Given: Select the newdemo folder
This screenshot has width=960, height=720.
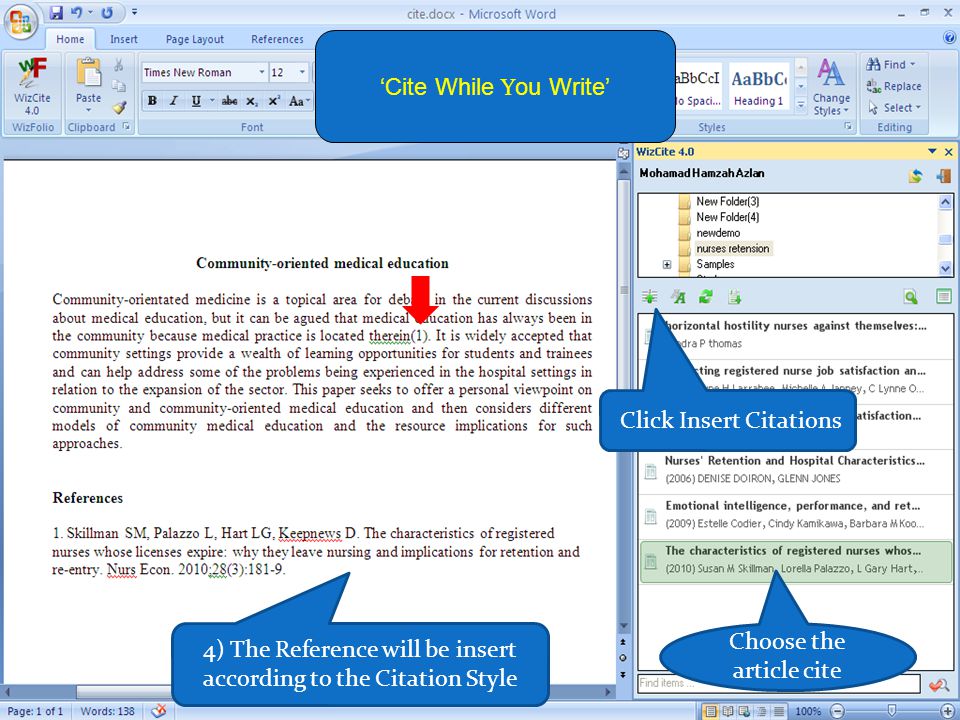Looking at the screenshot, I should click(x=710, y=233).
